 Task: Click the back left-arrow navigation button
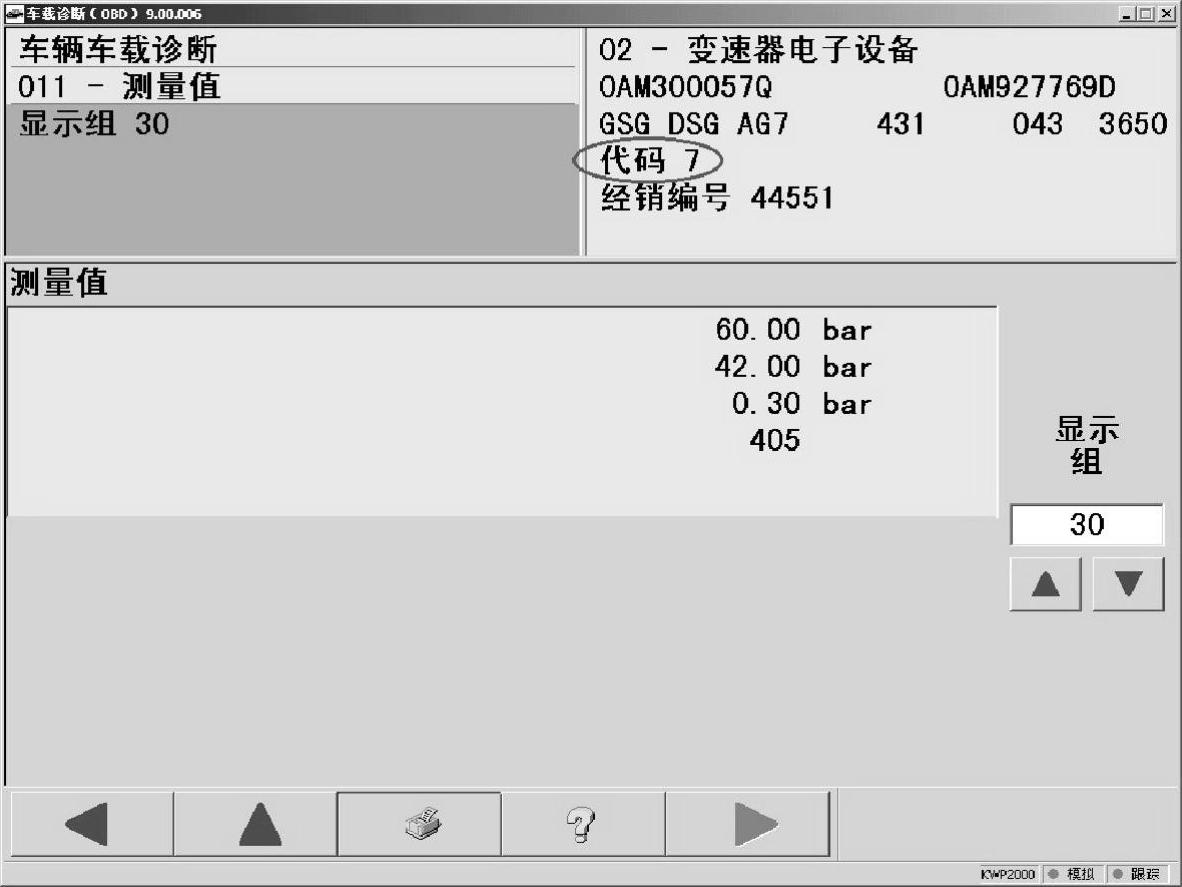92,824
